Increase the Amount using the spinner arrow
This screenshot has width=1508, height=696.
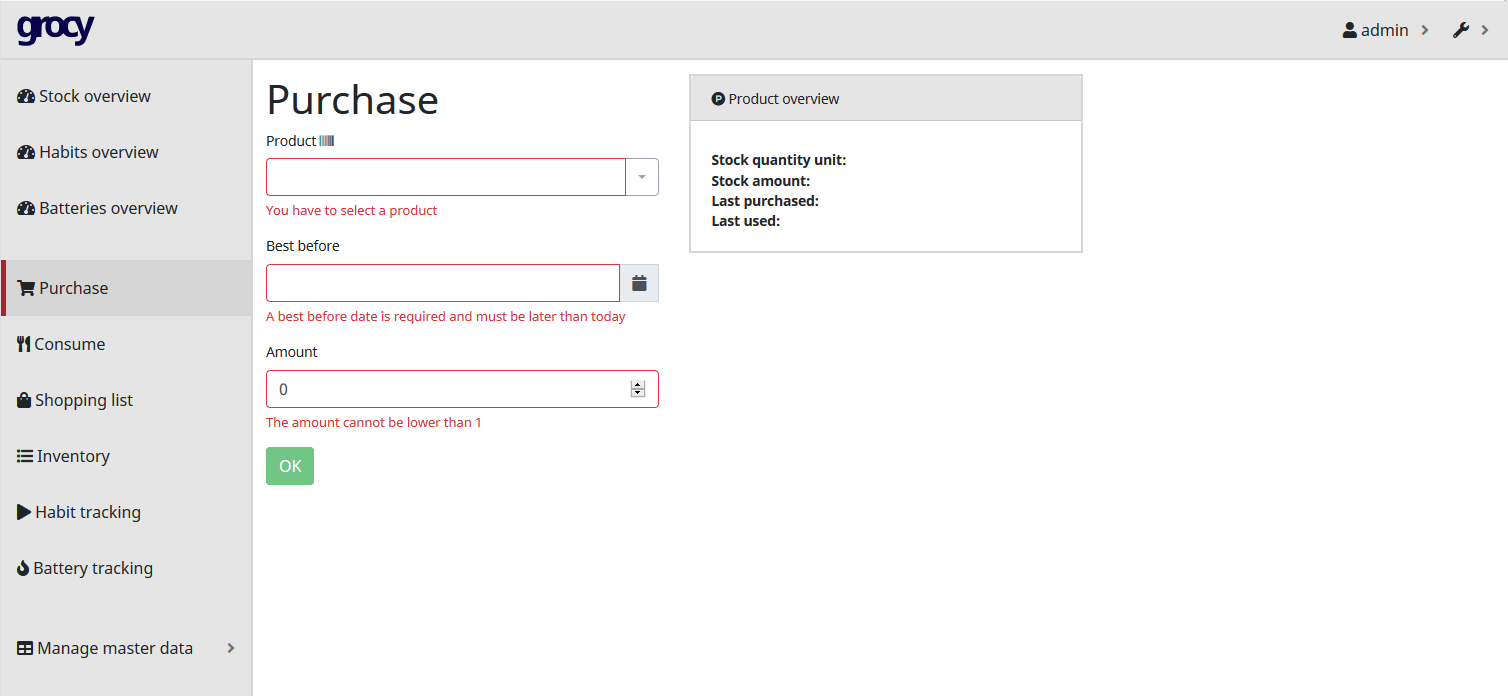pos(638,385)
